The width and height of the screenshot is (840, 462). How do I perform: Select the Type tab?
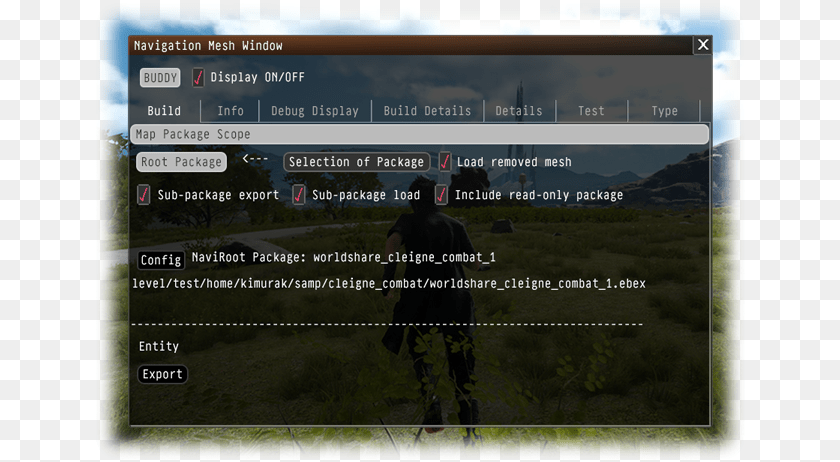click(x=664, y=111)
